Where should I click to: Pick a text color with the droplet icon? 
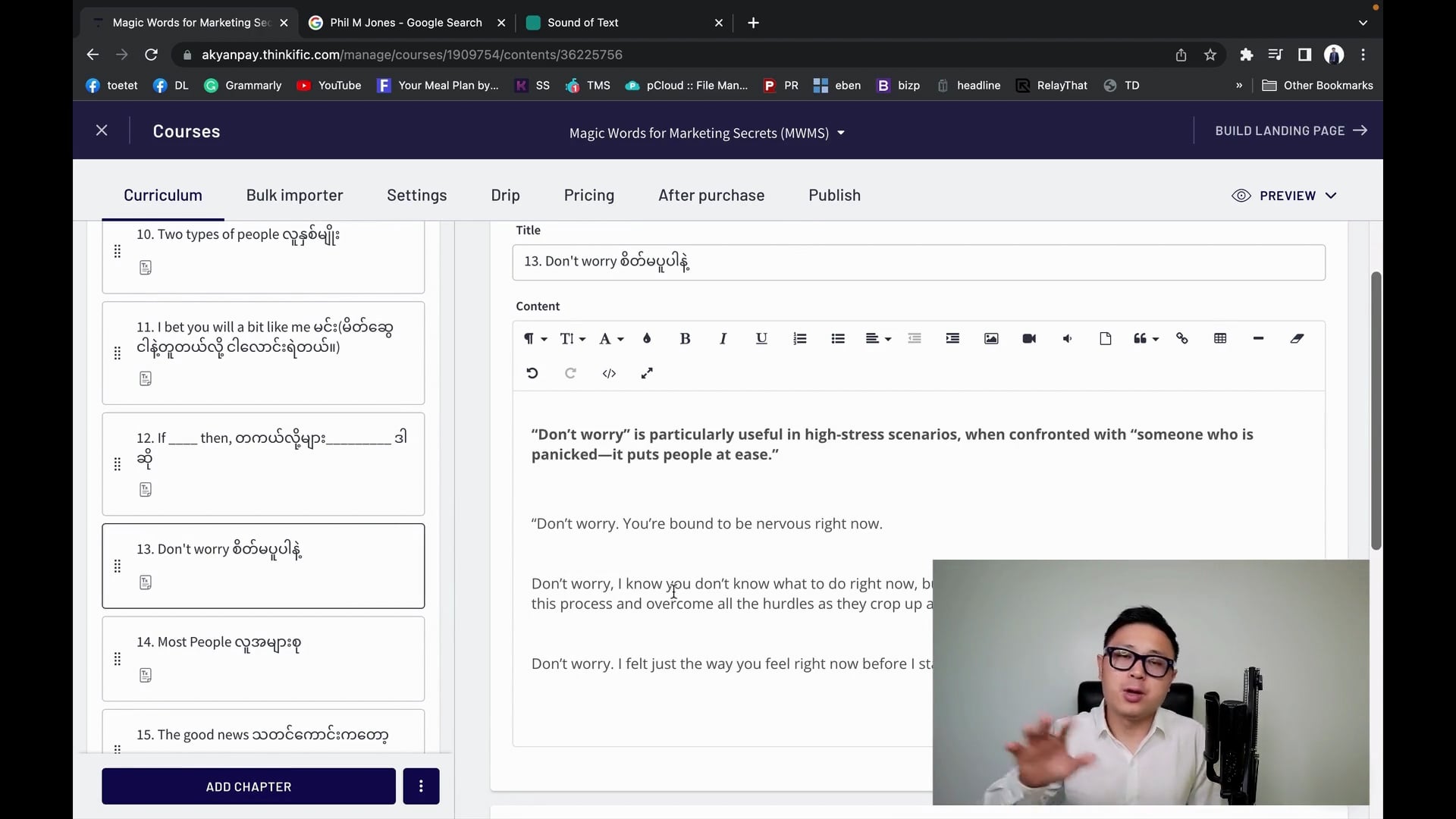tap(647, 339)
